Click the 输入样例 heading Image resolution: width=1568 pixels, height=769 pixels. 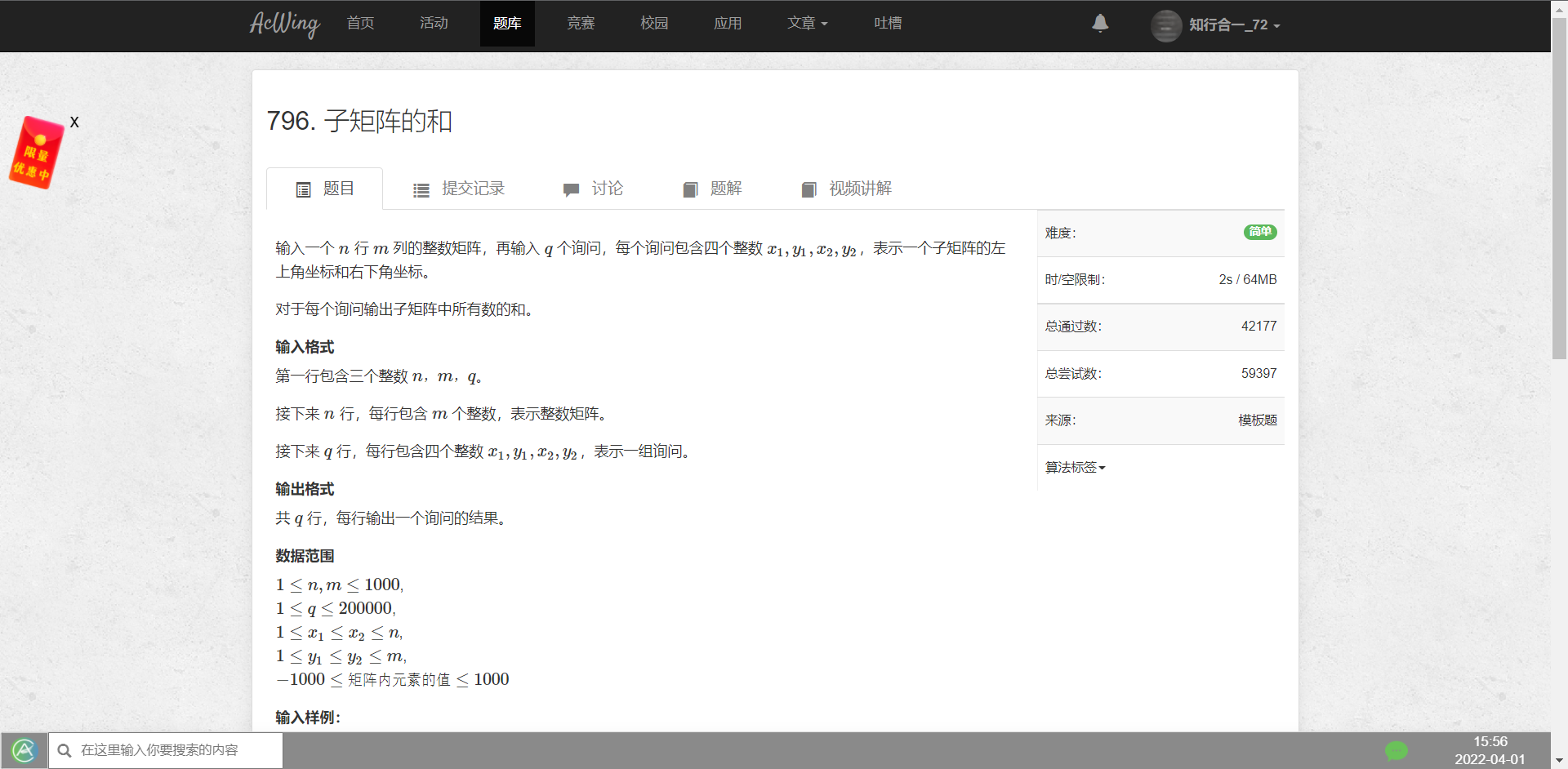(x=308, y=718)
